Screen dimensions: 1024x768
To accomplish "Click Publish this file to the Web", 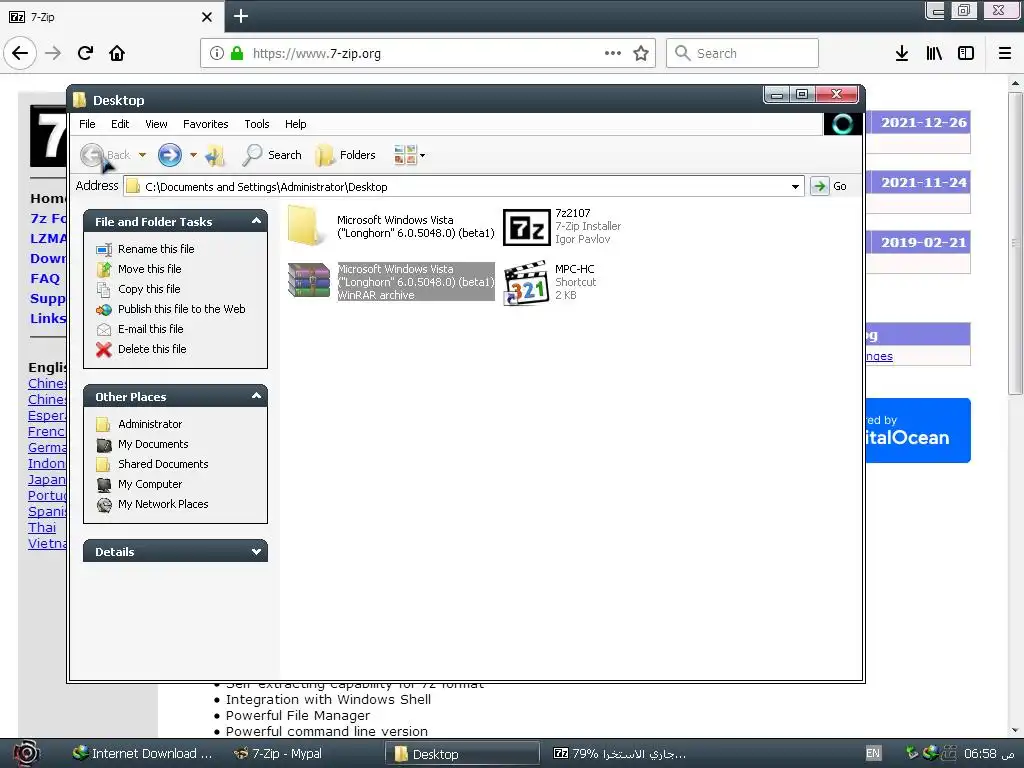I will coord(182,309).
